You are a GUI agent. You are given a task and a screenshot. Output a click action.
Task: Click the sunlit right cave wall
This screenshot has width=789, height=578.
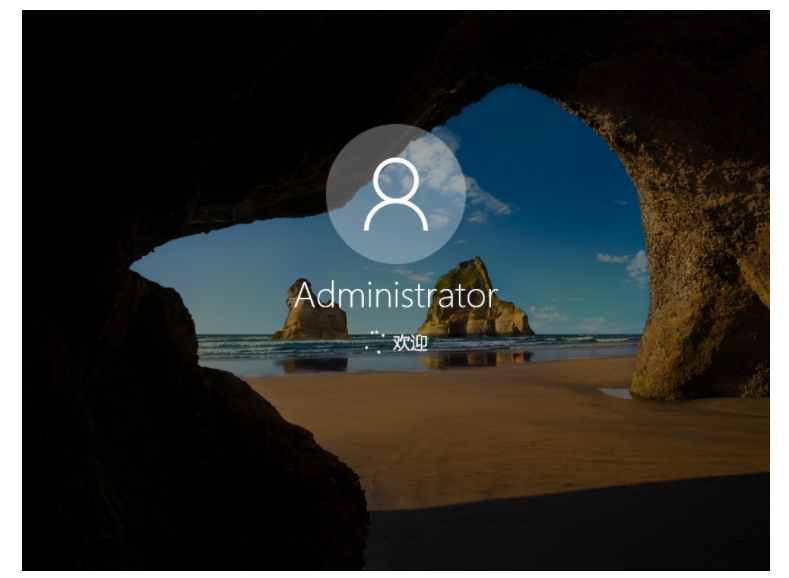tap(699, 226)
